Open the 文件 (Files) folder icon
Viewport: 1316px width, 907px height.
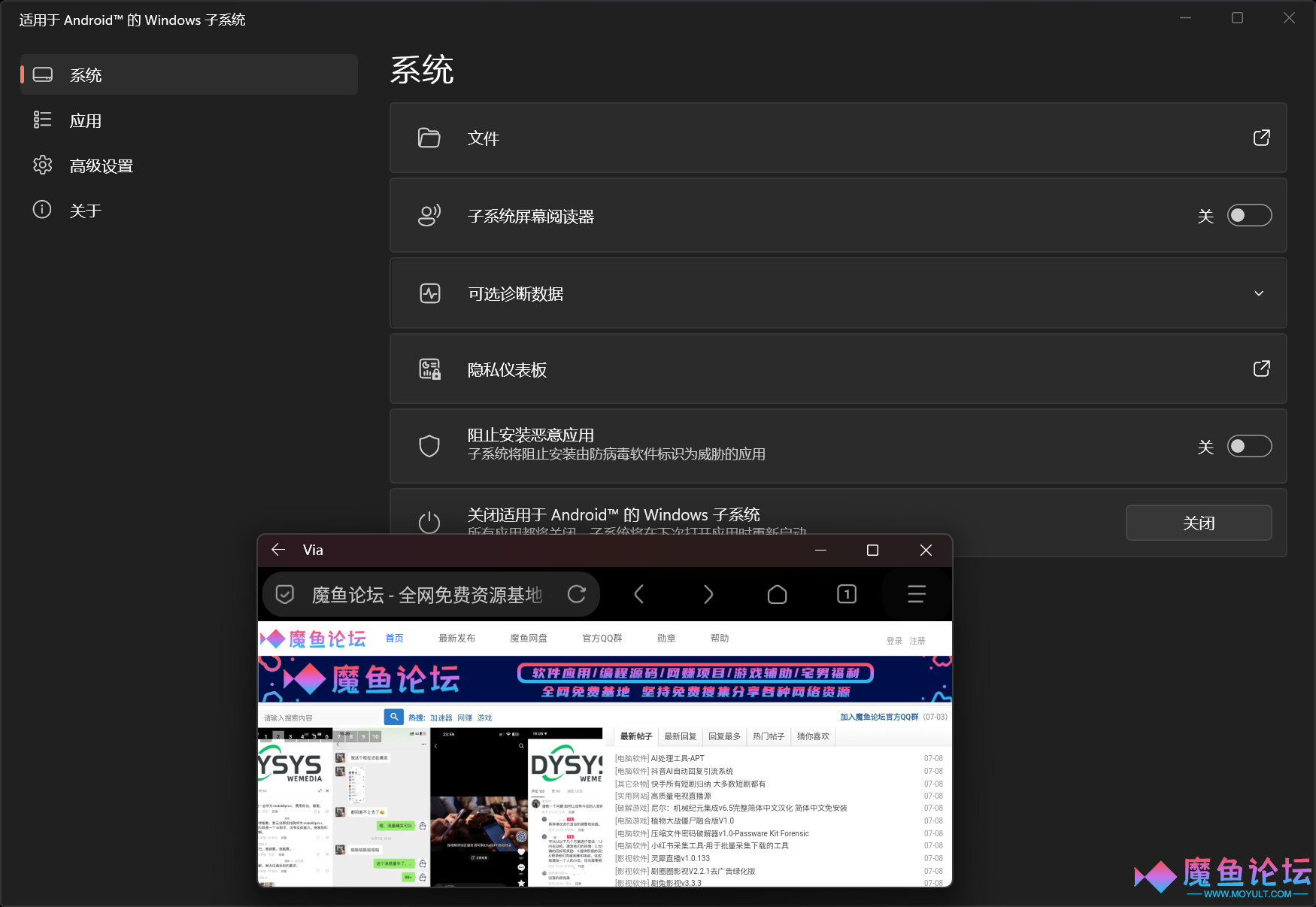429,138
